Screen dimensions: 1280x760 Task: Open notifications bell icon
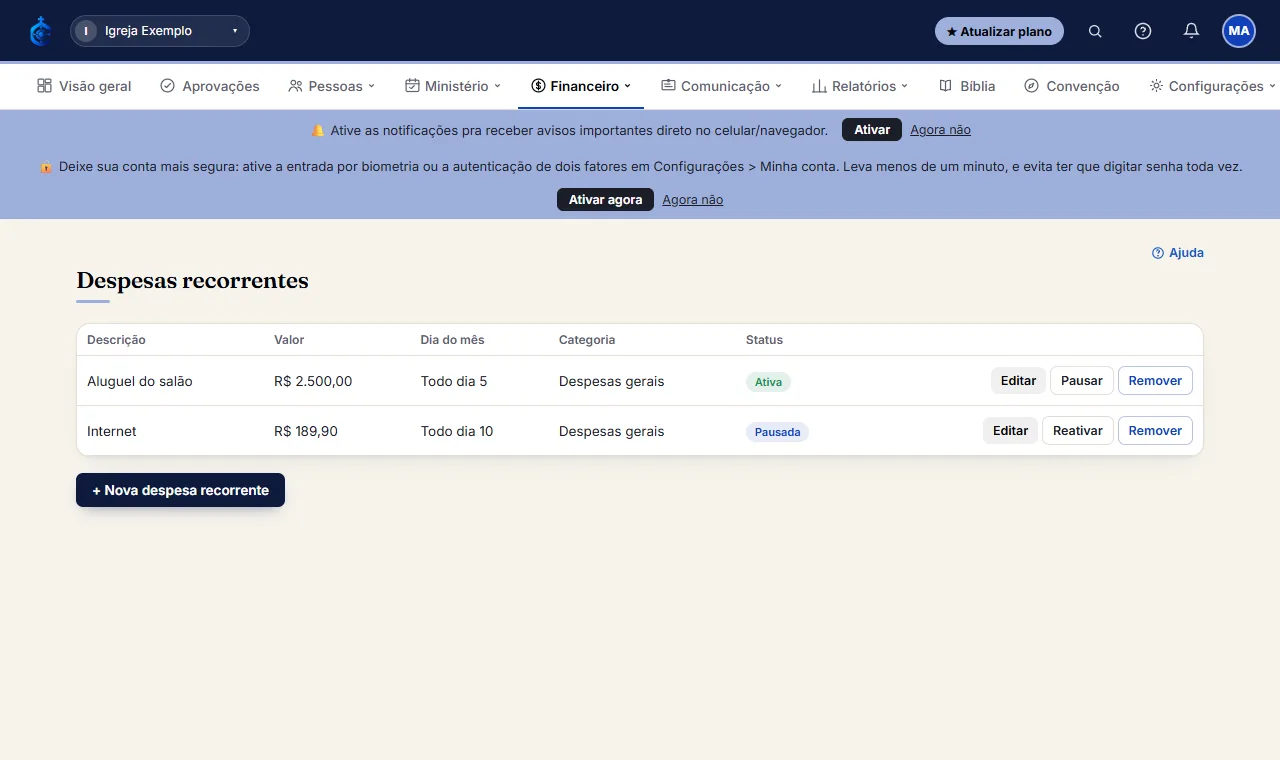(x=1191, y=31)
